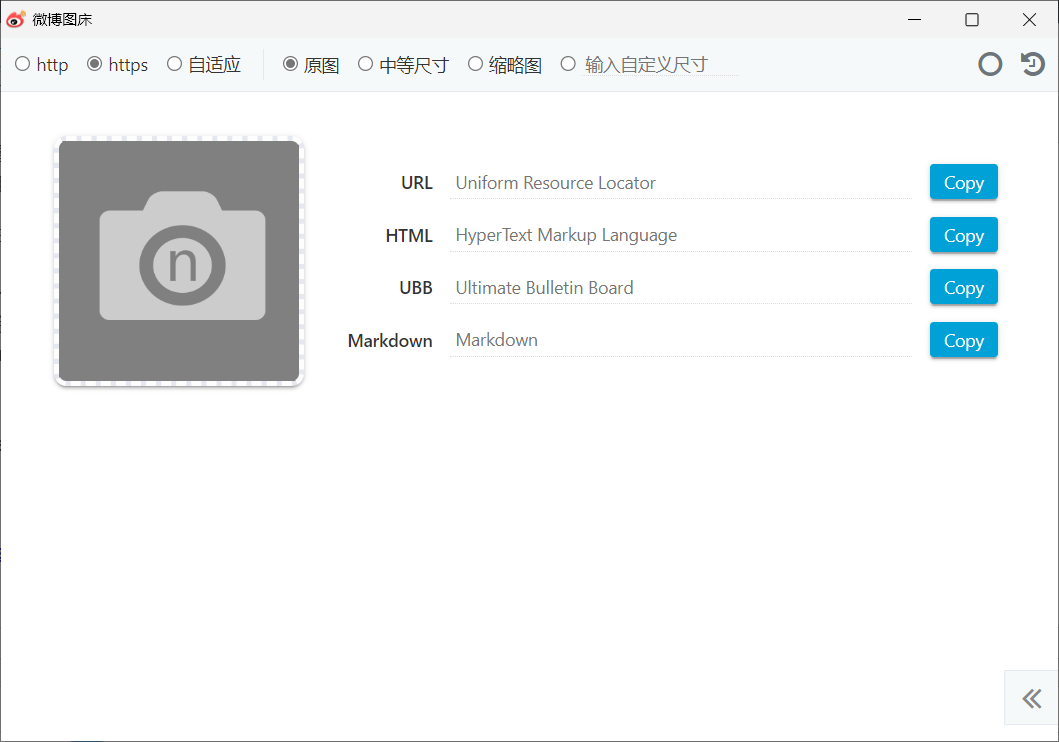Viewport: 1059px width, 742px height.
Task: Enable the 自适应 protocol option
Action: click(173, 64)
